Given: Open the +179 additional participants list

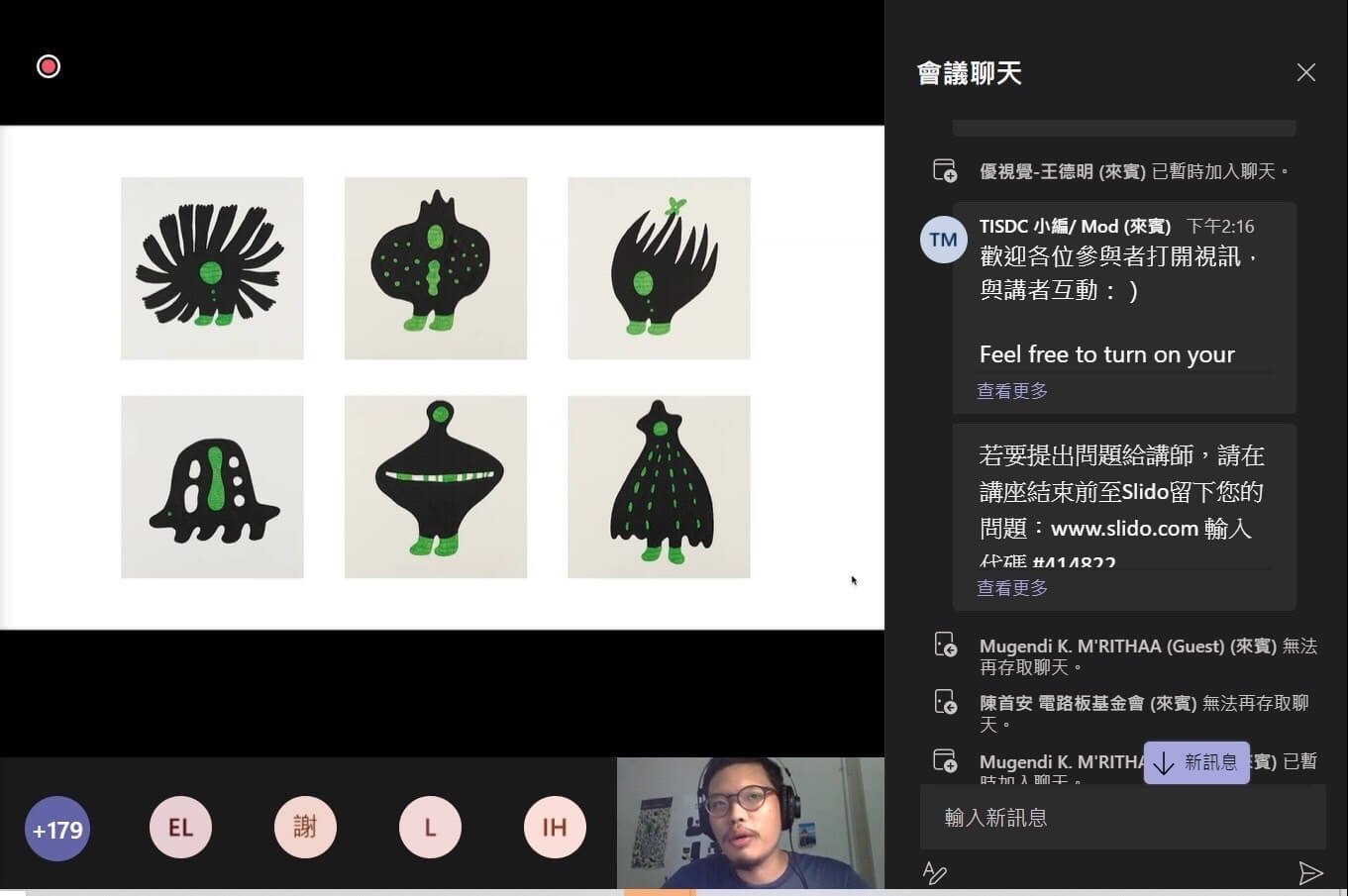Looking at the screenshot, I should pyautogui.click(x=57, y=829).
